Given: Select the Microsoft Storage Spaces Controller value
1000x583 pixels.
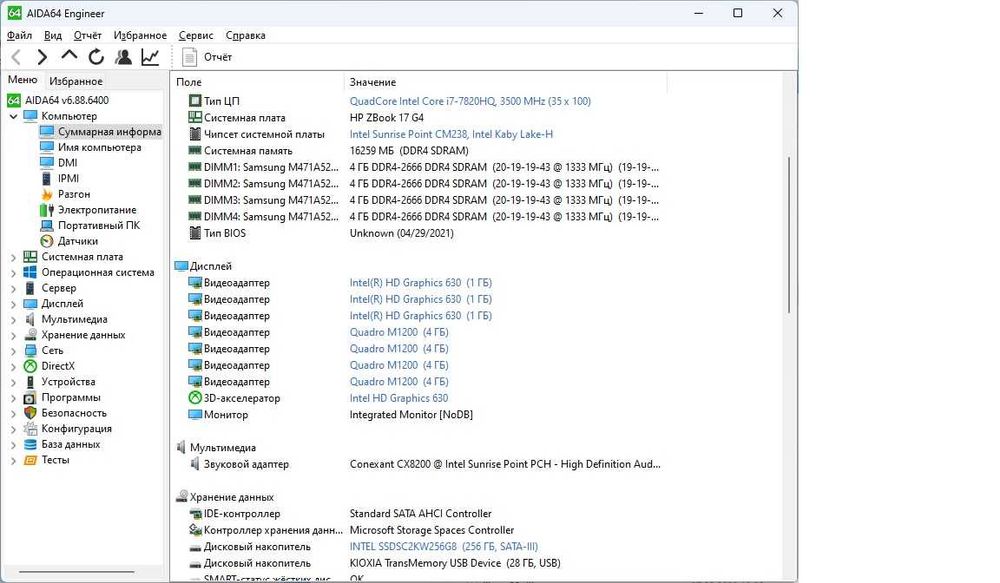Looking at the screenshot, I should click(x=432, y=530).
